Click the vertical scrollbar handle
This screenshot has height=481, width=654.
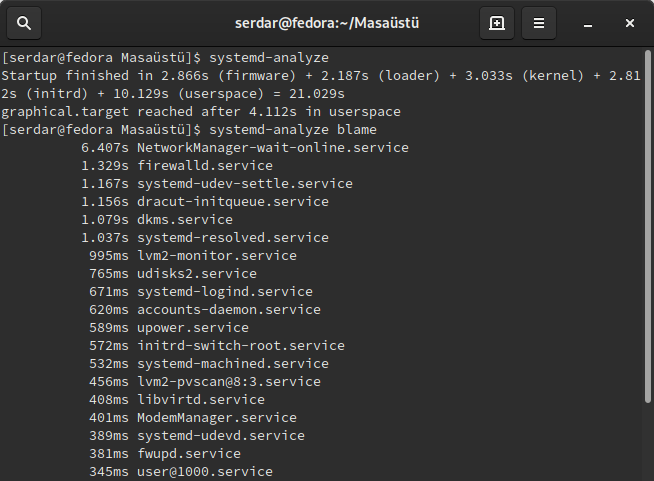click(x=647, y=227)
